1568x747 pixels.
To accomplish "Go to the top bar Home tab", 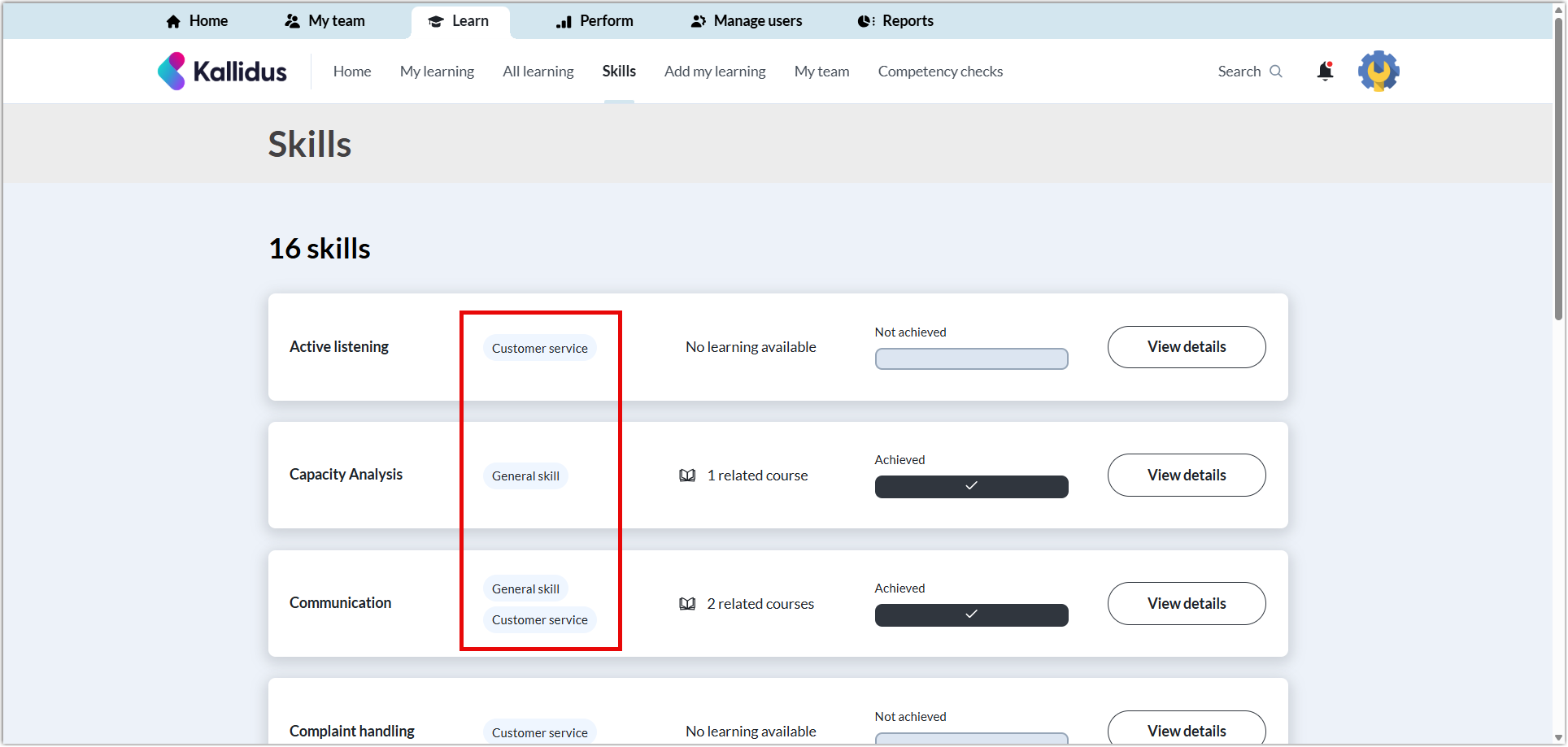I will (197, 21).
